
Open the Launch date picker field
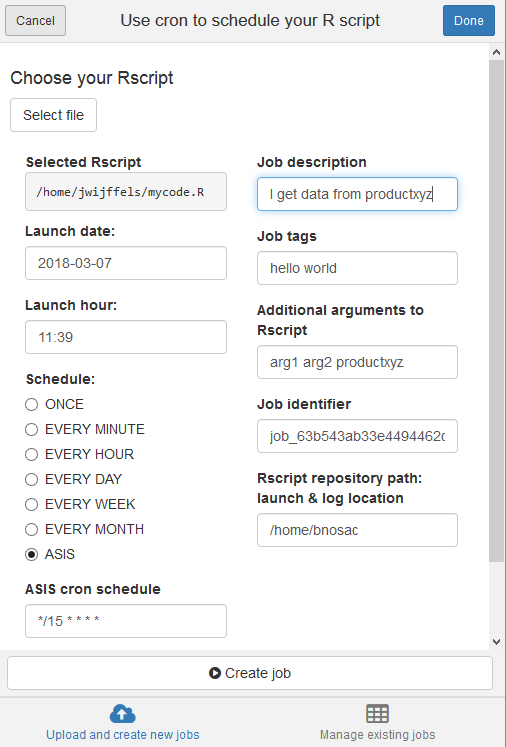pos(126,263)
